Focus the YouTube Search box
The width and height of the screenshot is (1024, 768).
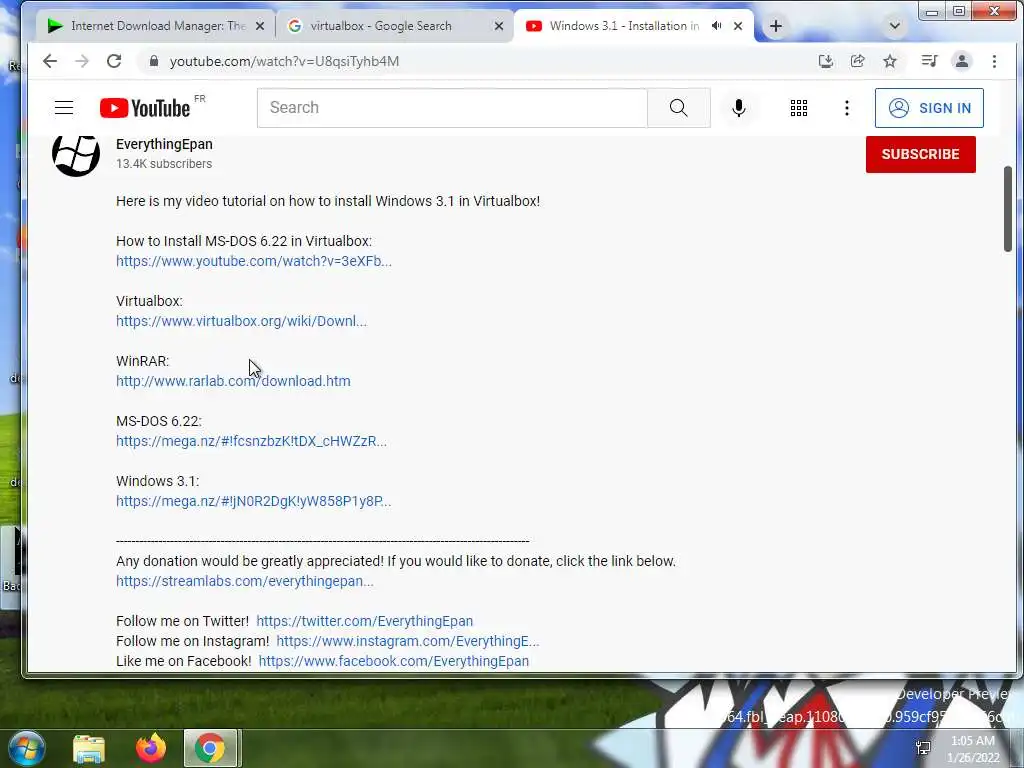(452, 108)
